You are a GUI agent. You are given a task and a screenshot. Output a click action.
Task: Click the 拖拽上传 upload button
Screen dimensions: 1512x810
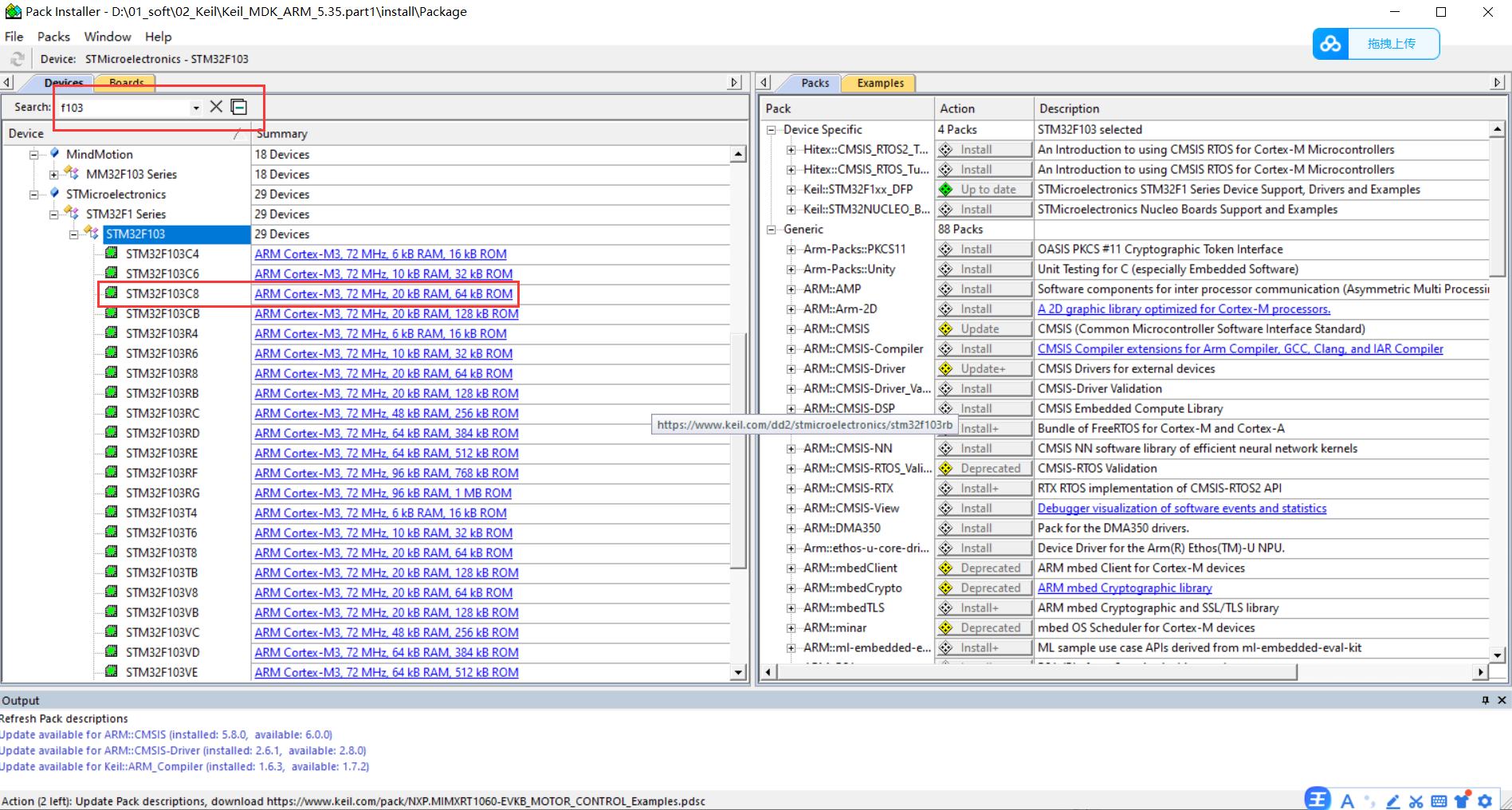pos(1392,44)
